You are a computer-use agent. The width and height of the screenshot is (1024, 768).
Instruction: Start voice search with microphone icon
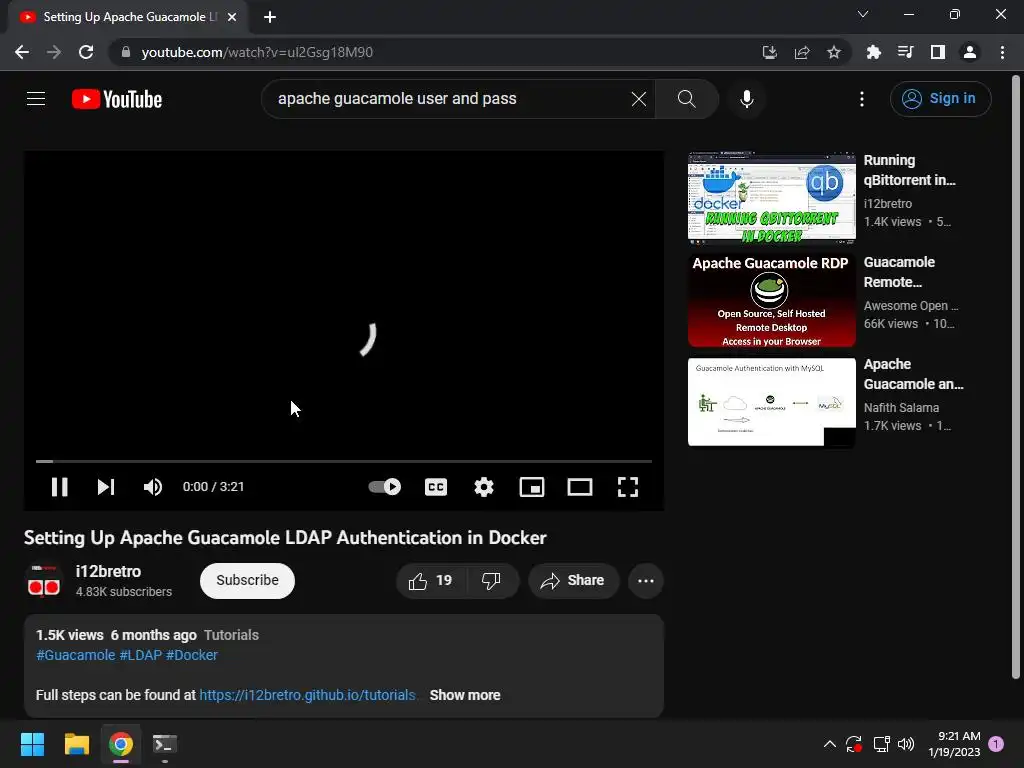click(x=747, y=99)
